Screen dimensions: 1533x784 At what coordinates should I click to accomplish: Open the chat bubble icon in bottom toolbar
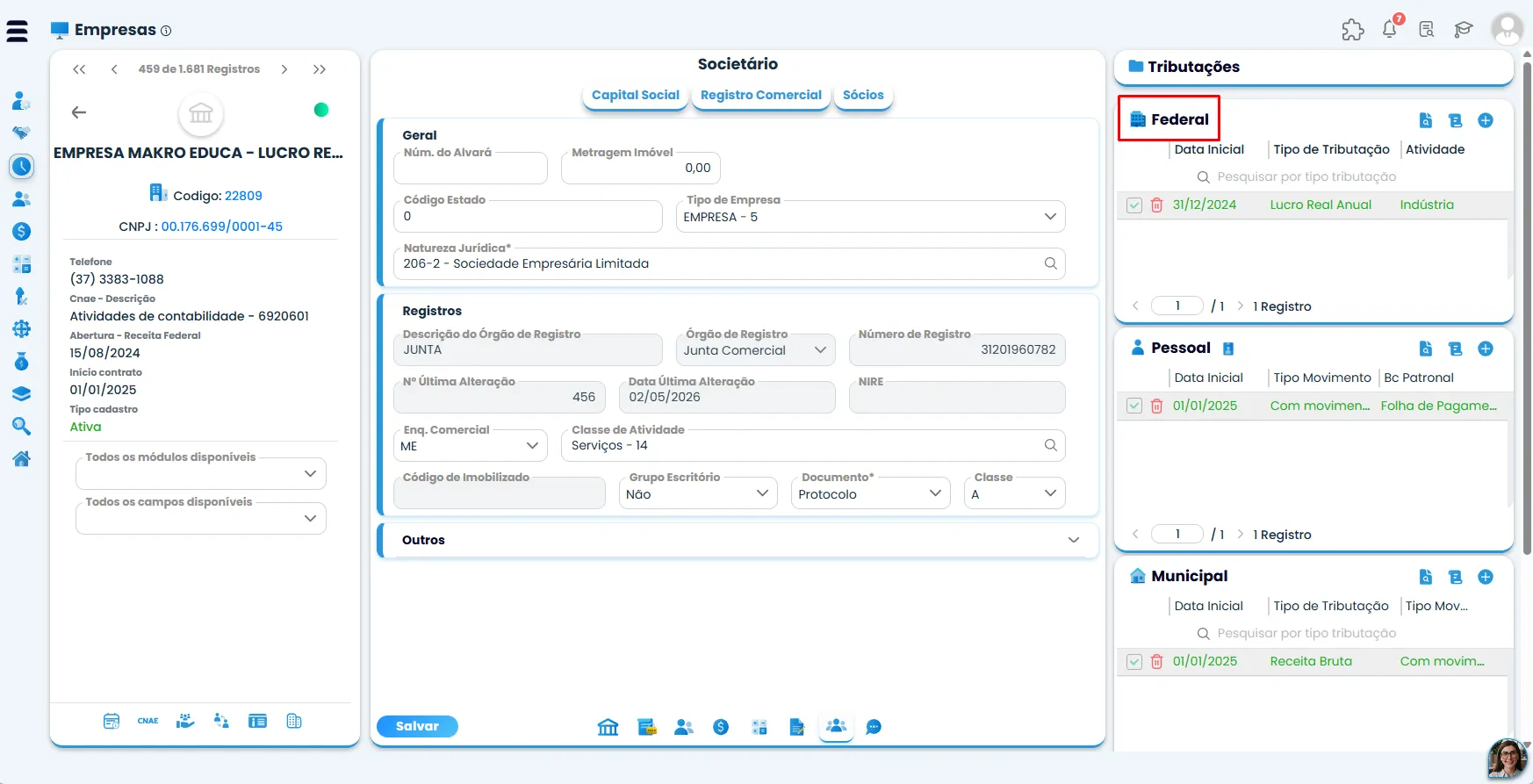coord(874,727)
